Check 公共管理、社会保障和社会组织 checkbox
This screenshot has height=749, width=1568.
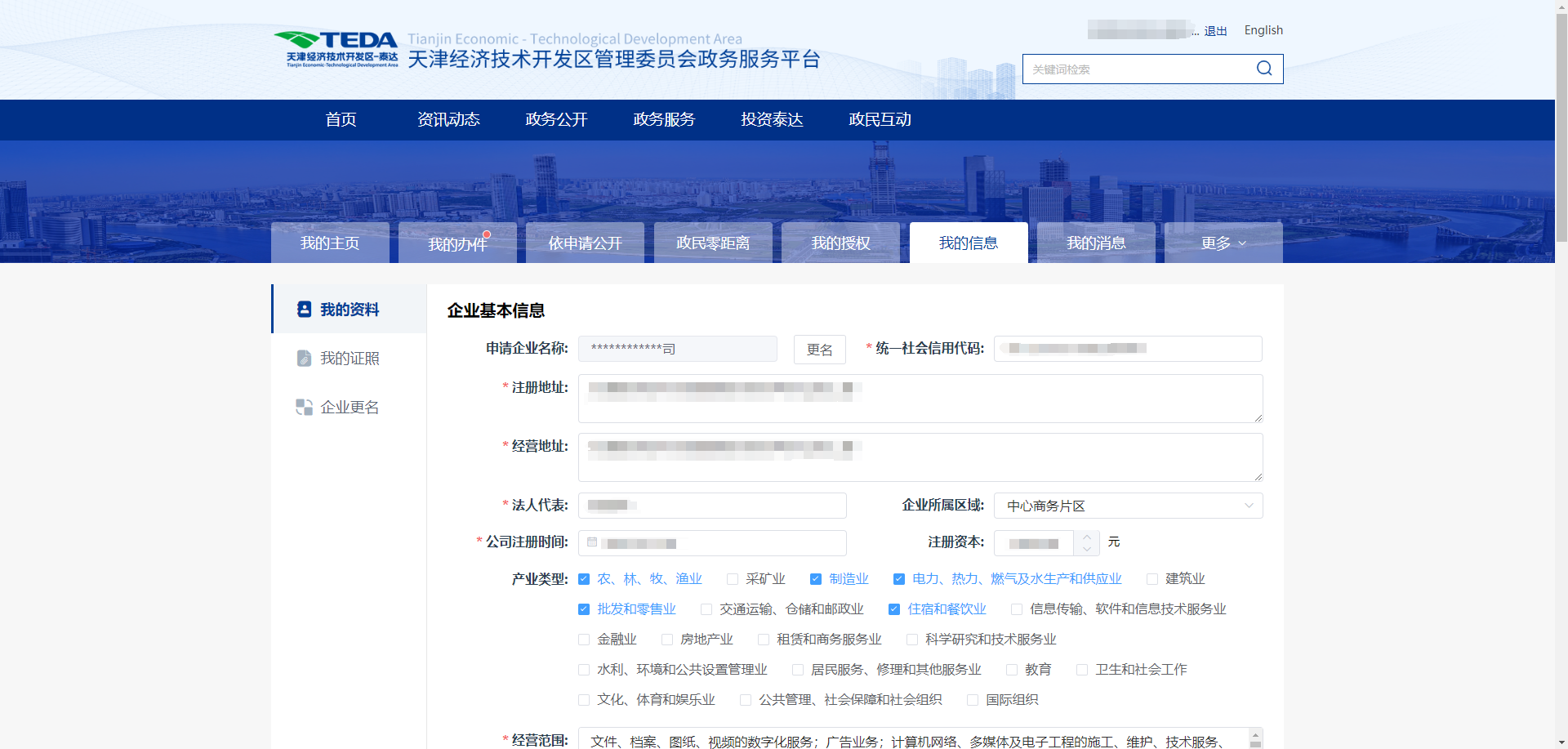pyautogui.click(x=746, y=700)
